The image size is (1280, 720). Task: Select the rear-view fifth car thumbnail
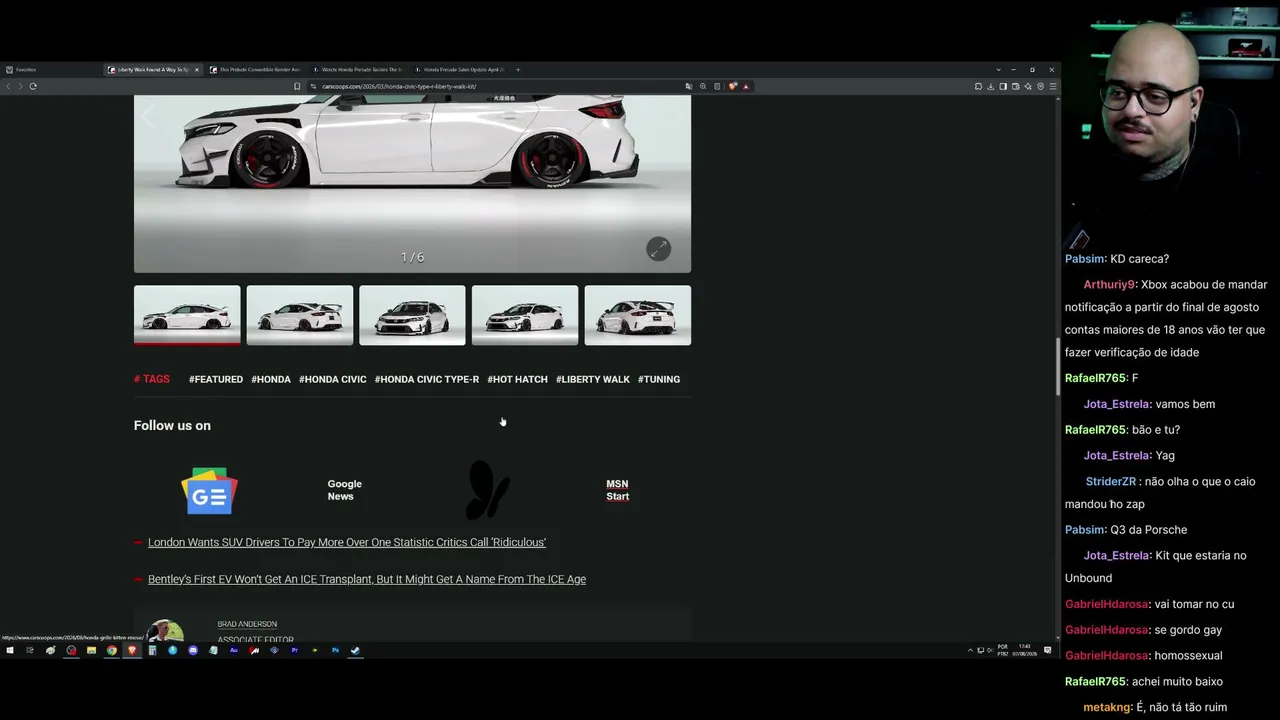638,316
